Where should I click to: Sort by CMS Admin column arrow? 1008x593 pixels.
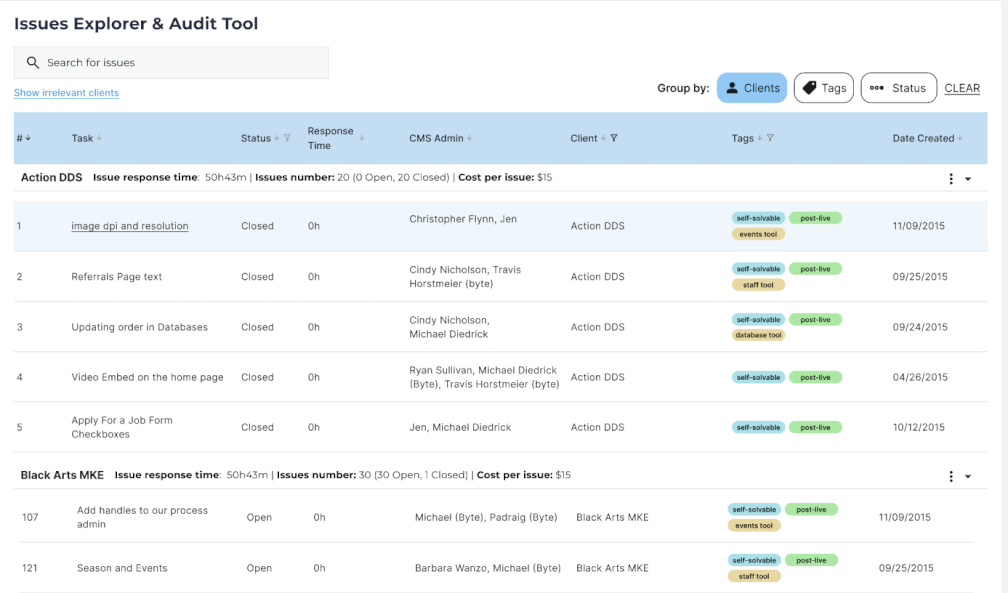coord(469,138)
